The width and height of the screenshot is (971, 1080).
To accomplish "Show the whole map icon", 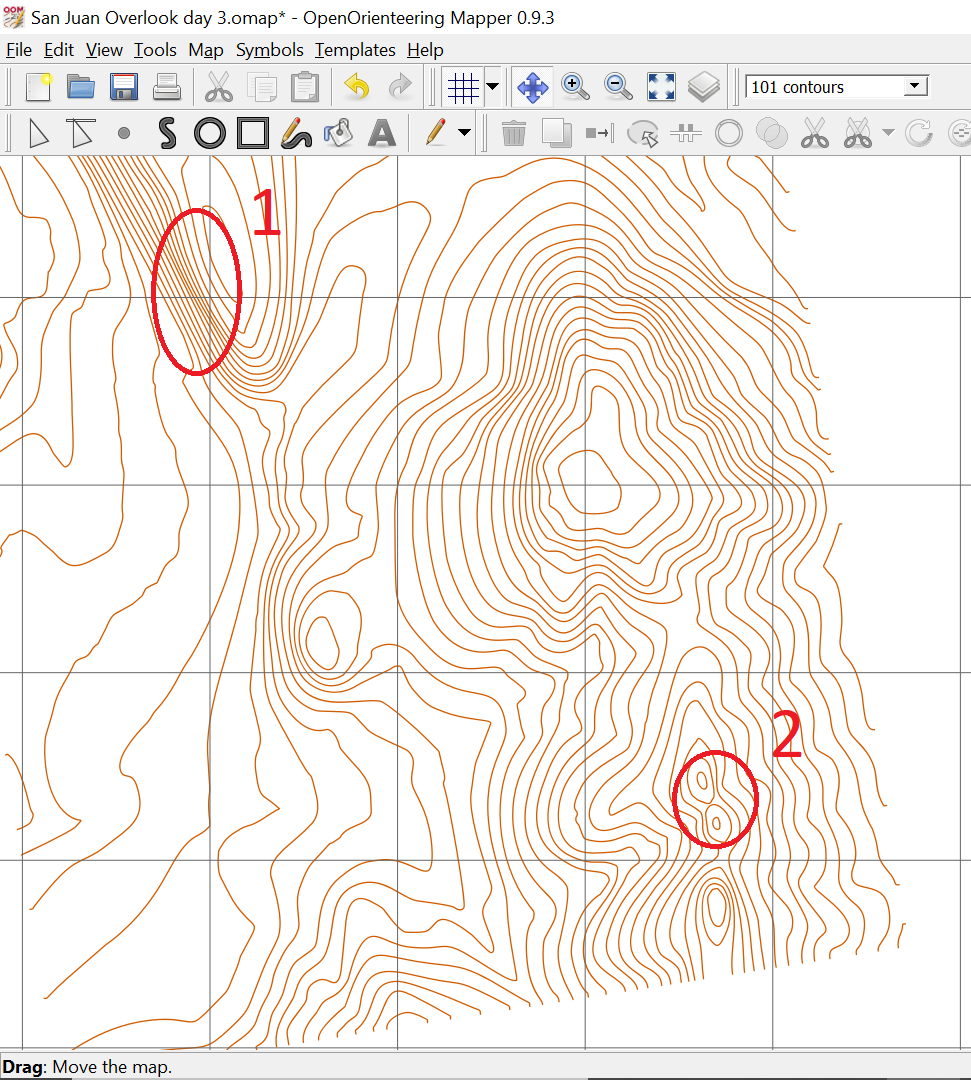I will (661, 88).
